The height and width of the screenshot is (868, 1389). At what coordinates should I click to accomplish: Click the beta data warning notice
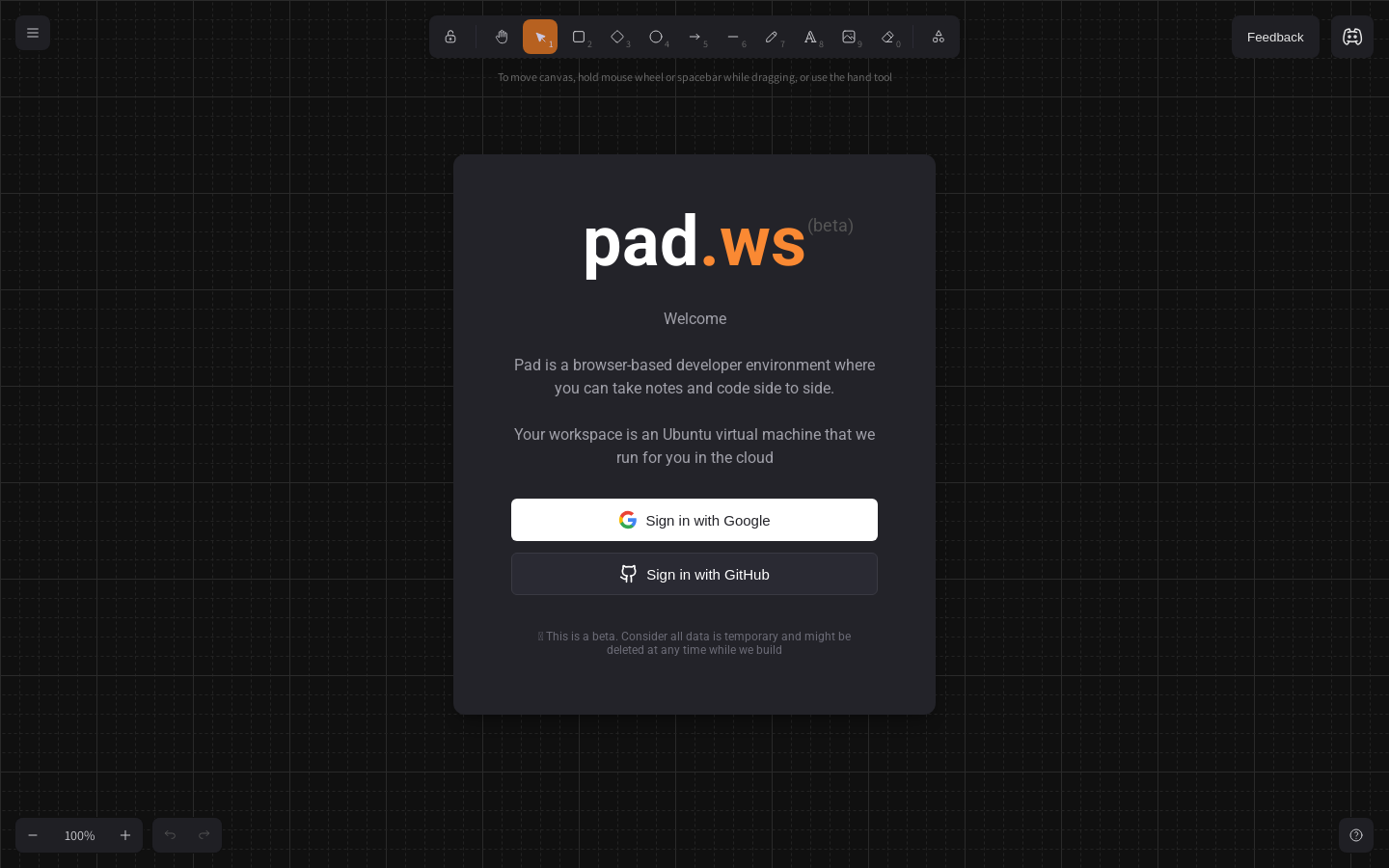[694, 643]
